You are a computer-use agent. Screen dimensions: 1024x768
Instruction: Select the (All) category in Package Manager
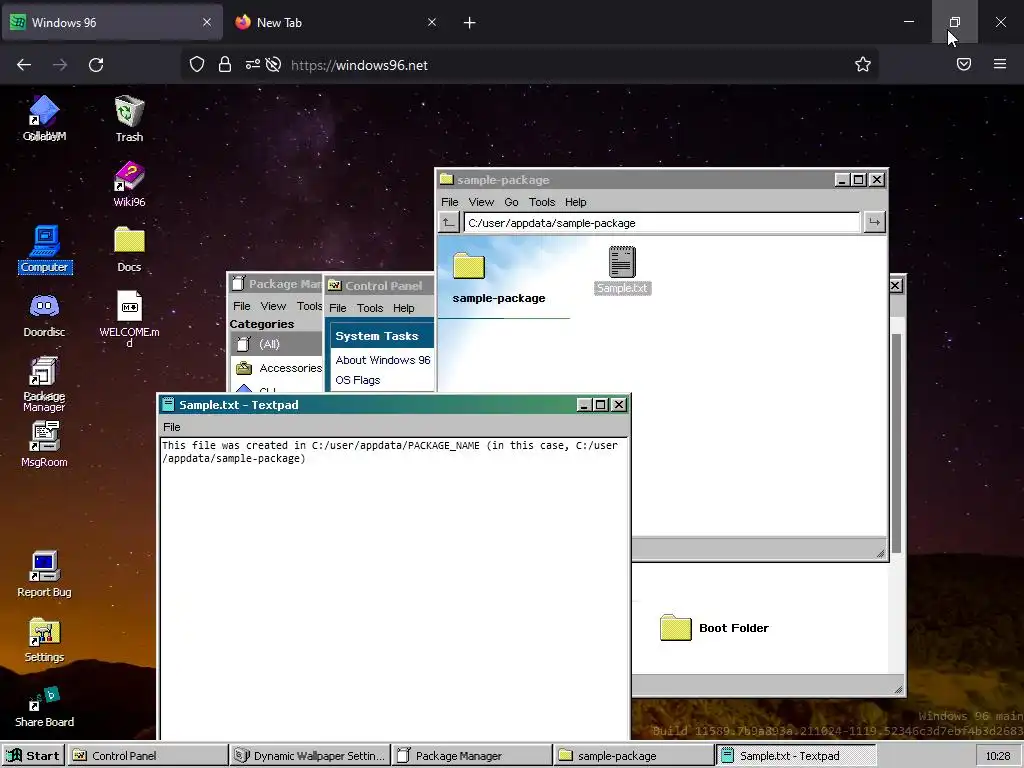coord(277,344)
